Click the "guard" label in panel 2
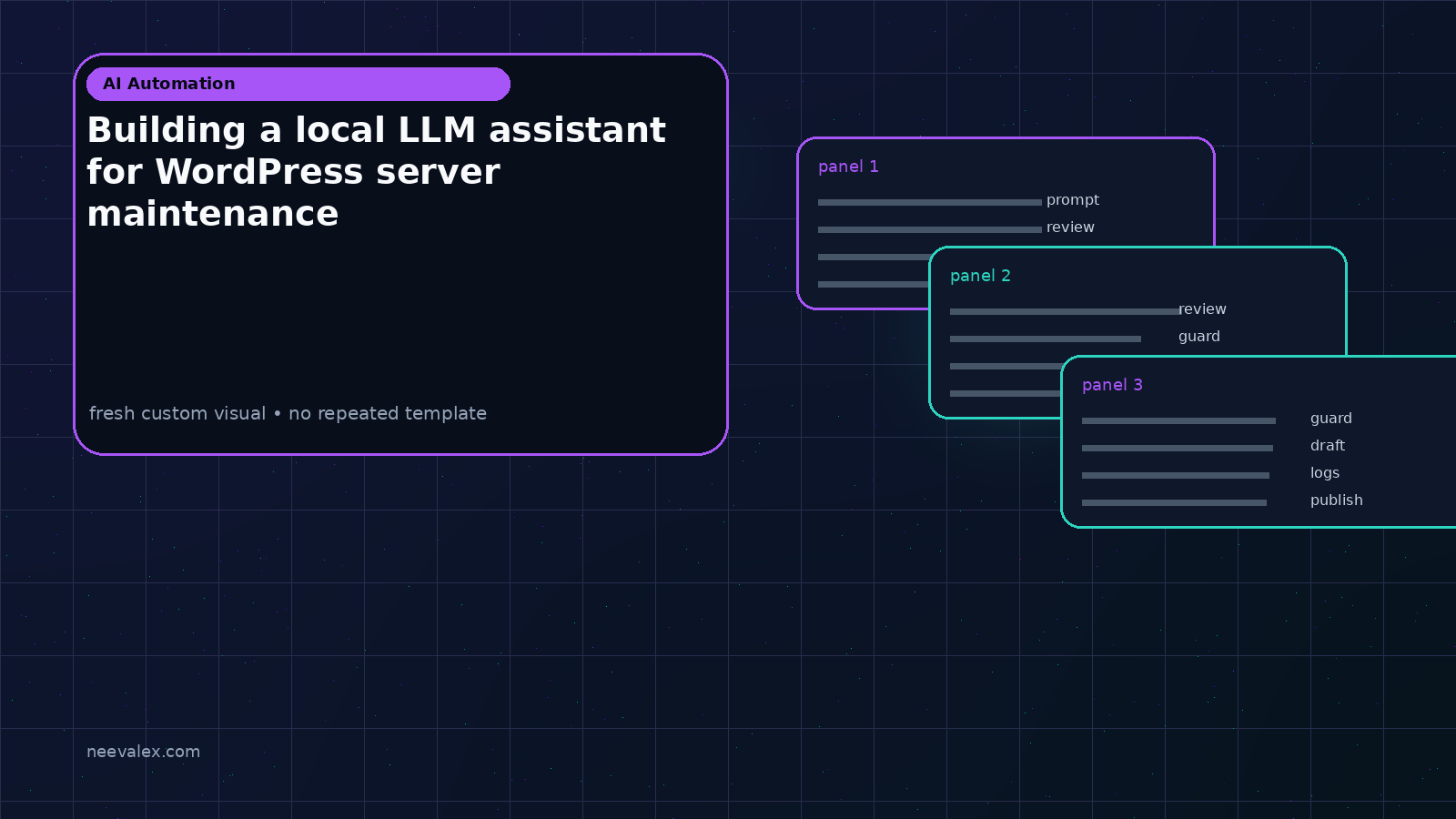The width and height of the screenshot is (1456, 819). (x=1199, y=337)
